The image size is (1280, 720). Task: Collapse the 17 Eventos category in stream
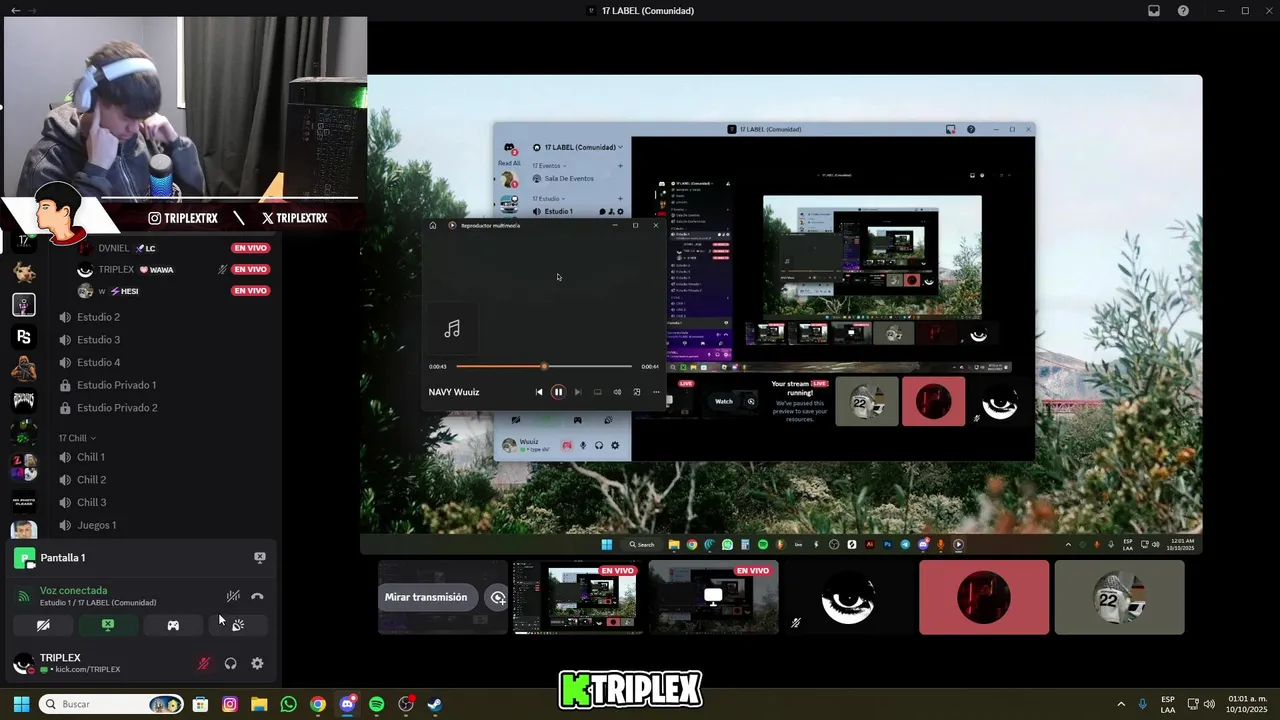pyautogui.click(x=549, y=165)
